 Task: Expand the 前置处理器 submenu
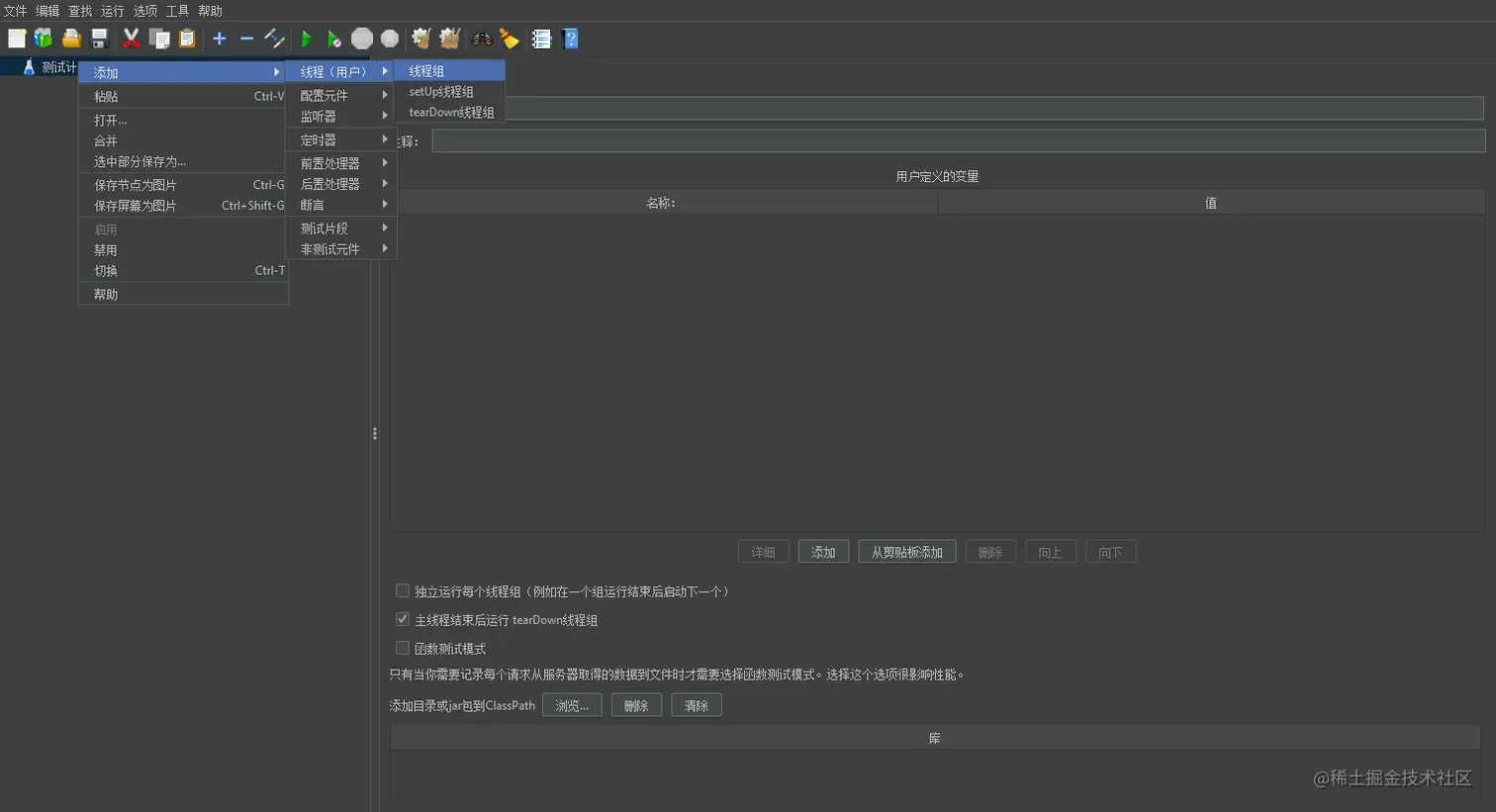pyautogui.click(x=340, y=162)
